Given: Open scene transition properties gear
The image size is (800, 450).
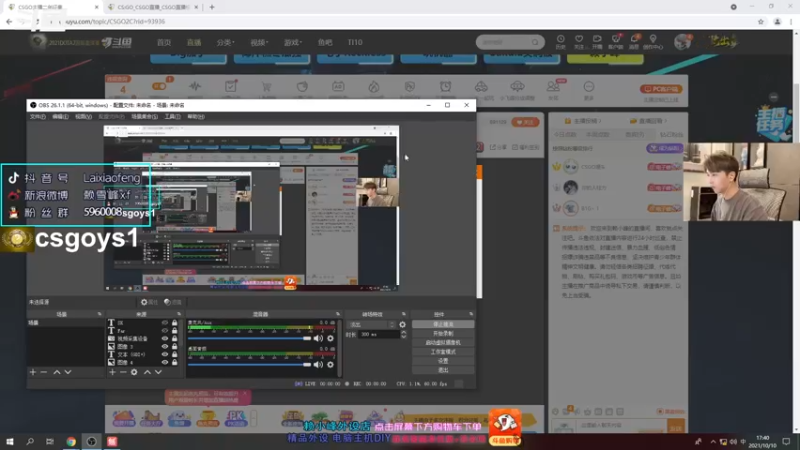Looking at the screenshot, I should pyautogui.click(x=403, y=324).
